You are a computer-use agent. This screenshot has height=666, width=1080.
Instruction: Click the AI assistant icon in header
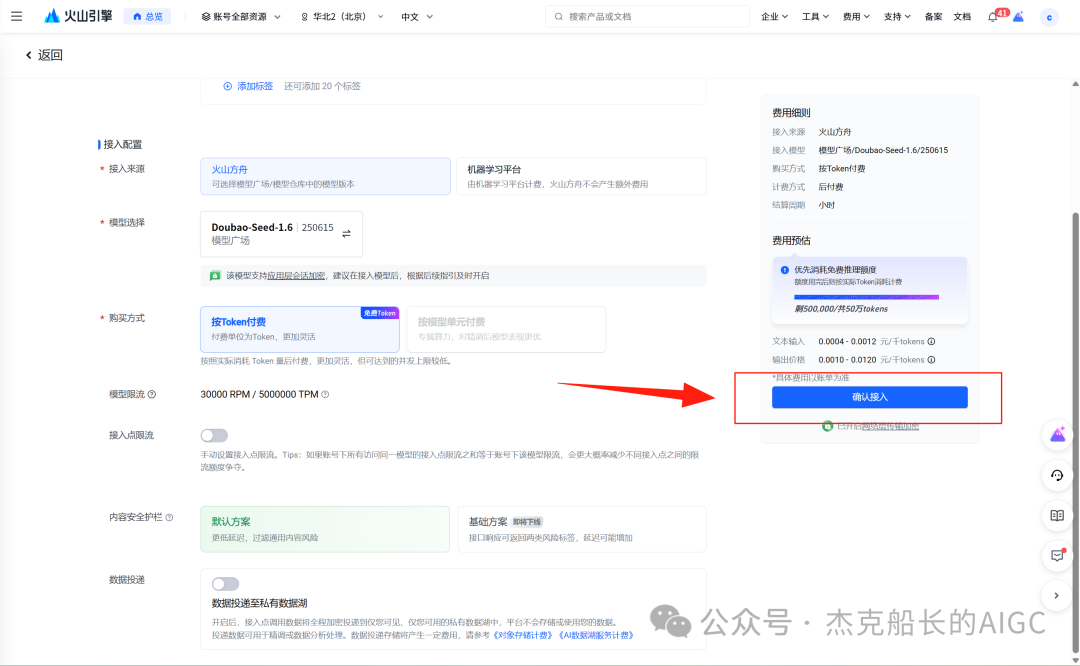(1019, 17)
